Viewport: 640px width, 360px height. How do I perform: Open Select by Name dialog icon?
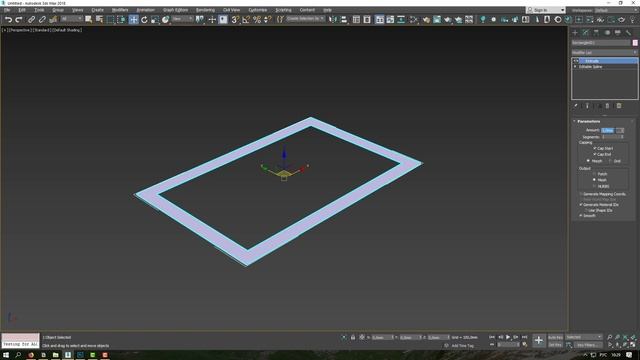(99, 20)
